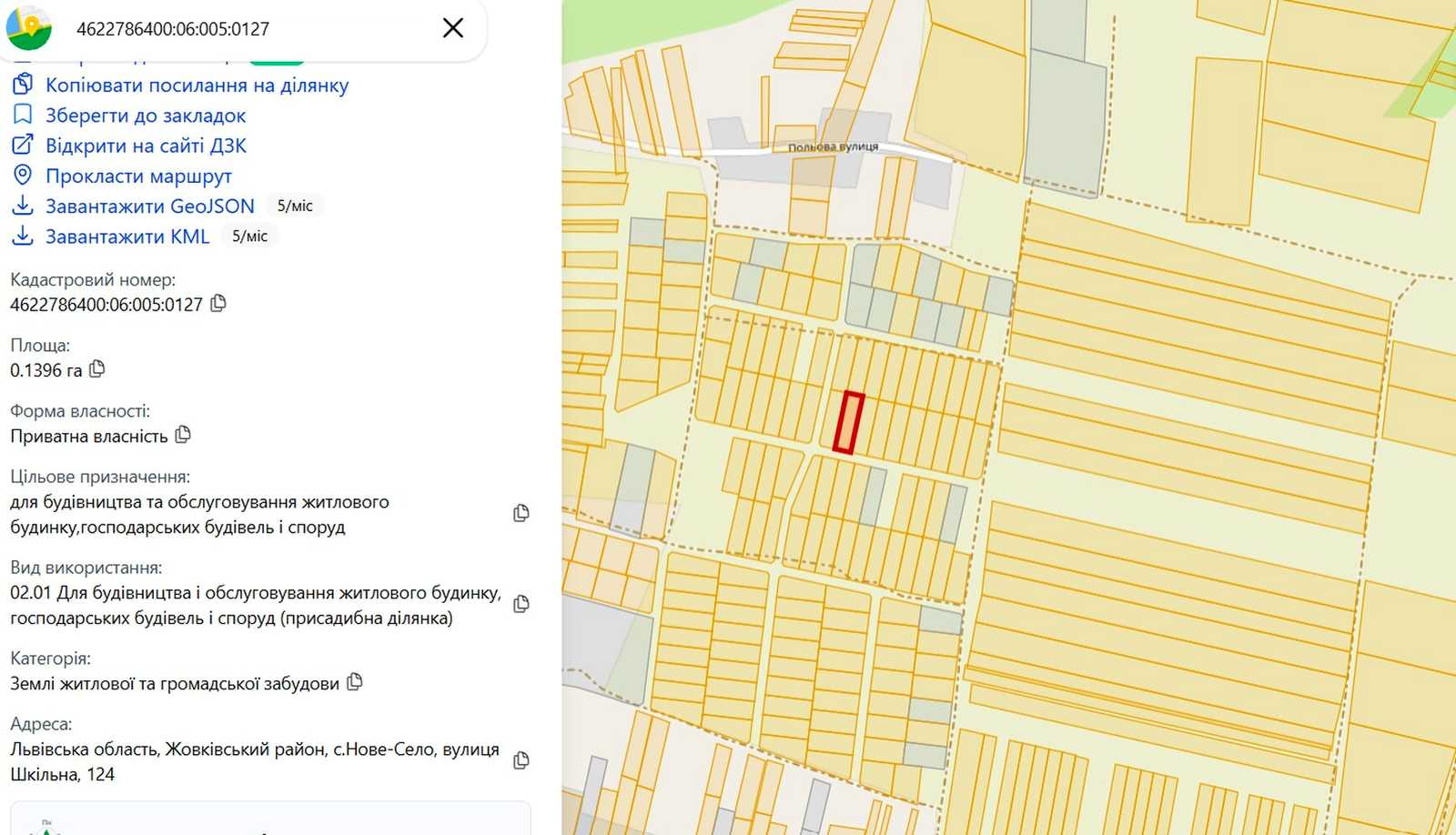Copy the area value 0.1396 га
The width and height of the screenshot is (1456, 835).
pos(97,369)
